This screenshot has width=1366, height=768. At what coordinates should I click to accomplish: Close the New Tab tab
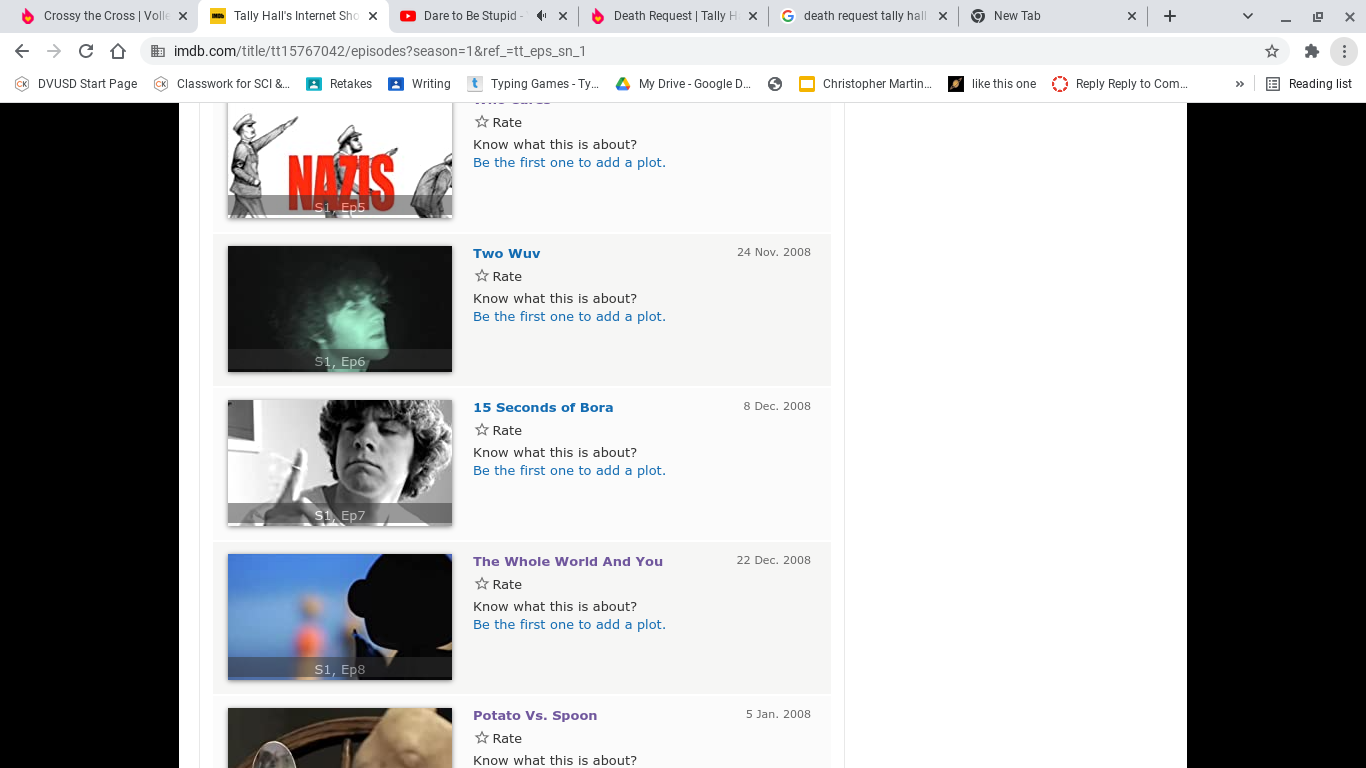coord(1132,16)
